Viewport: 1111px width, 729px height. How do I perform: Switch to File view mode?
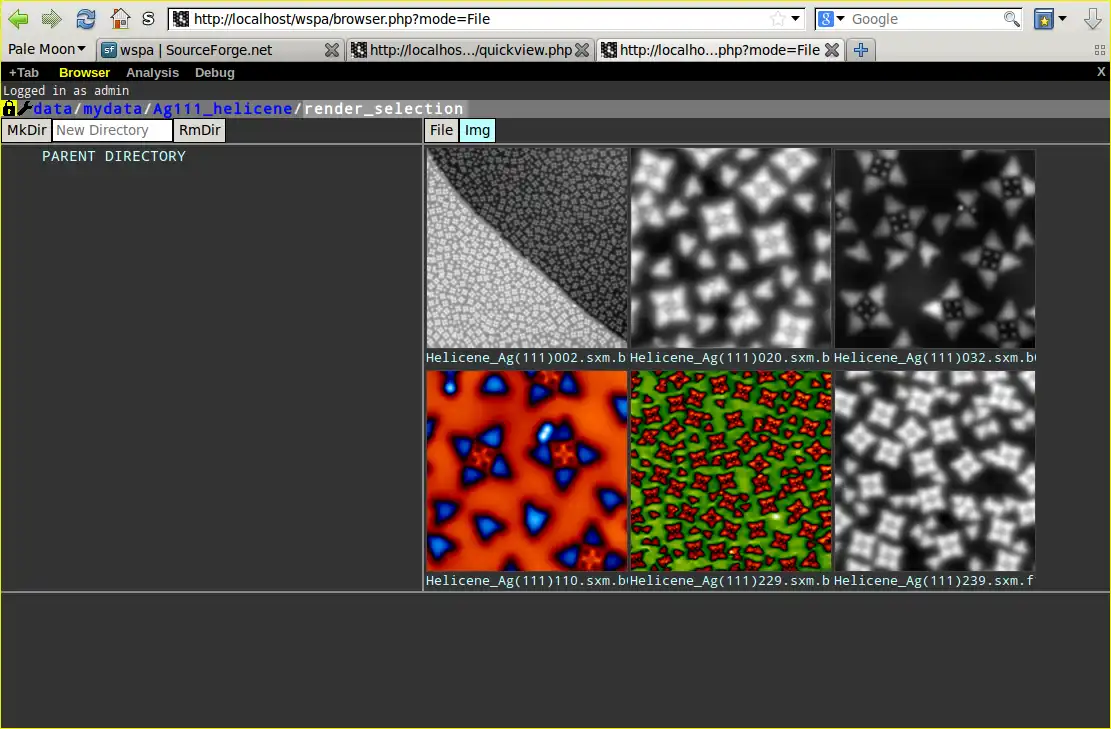pyautogui.click(x=441, y=130)
